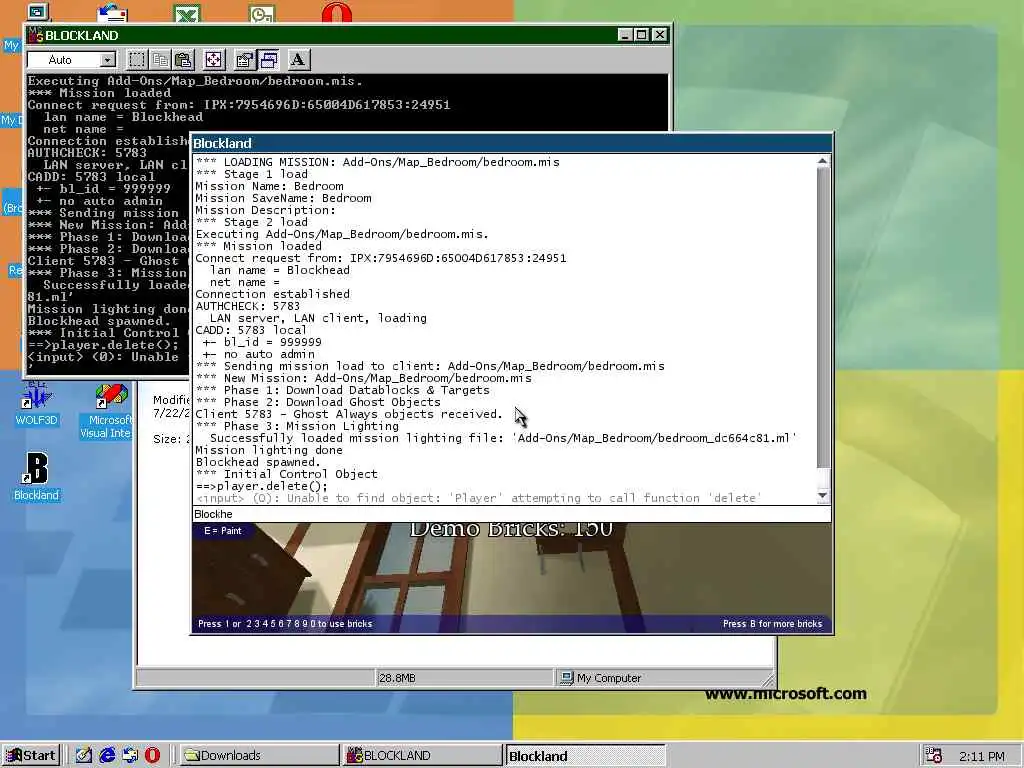Launch Internet Explorer from Quick Launch
The height and width of the screenshot is (768, 1024).
pos(107,756)
